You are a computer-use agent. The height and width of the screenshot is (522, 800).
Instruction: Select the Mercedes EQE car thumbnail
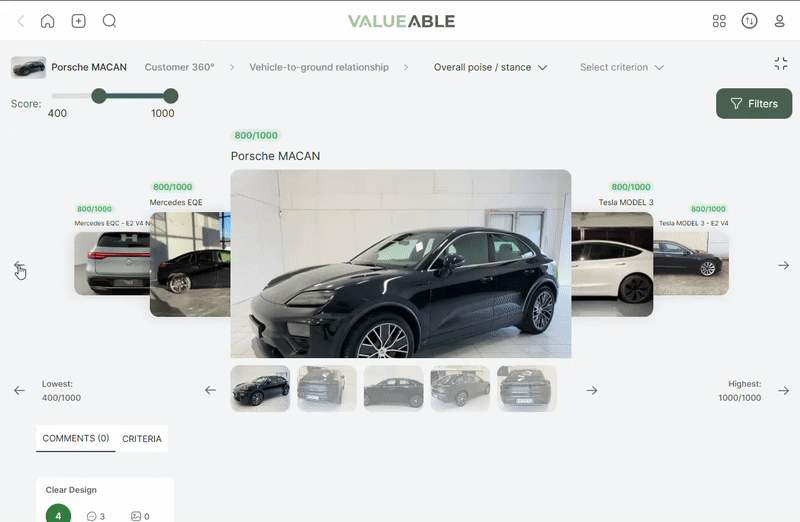click(x=190, y=264)
